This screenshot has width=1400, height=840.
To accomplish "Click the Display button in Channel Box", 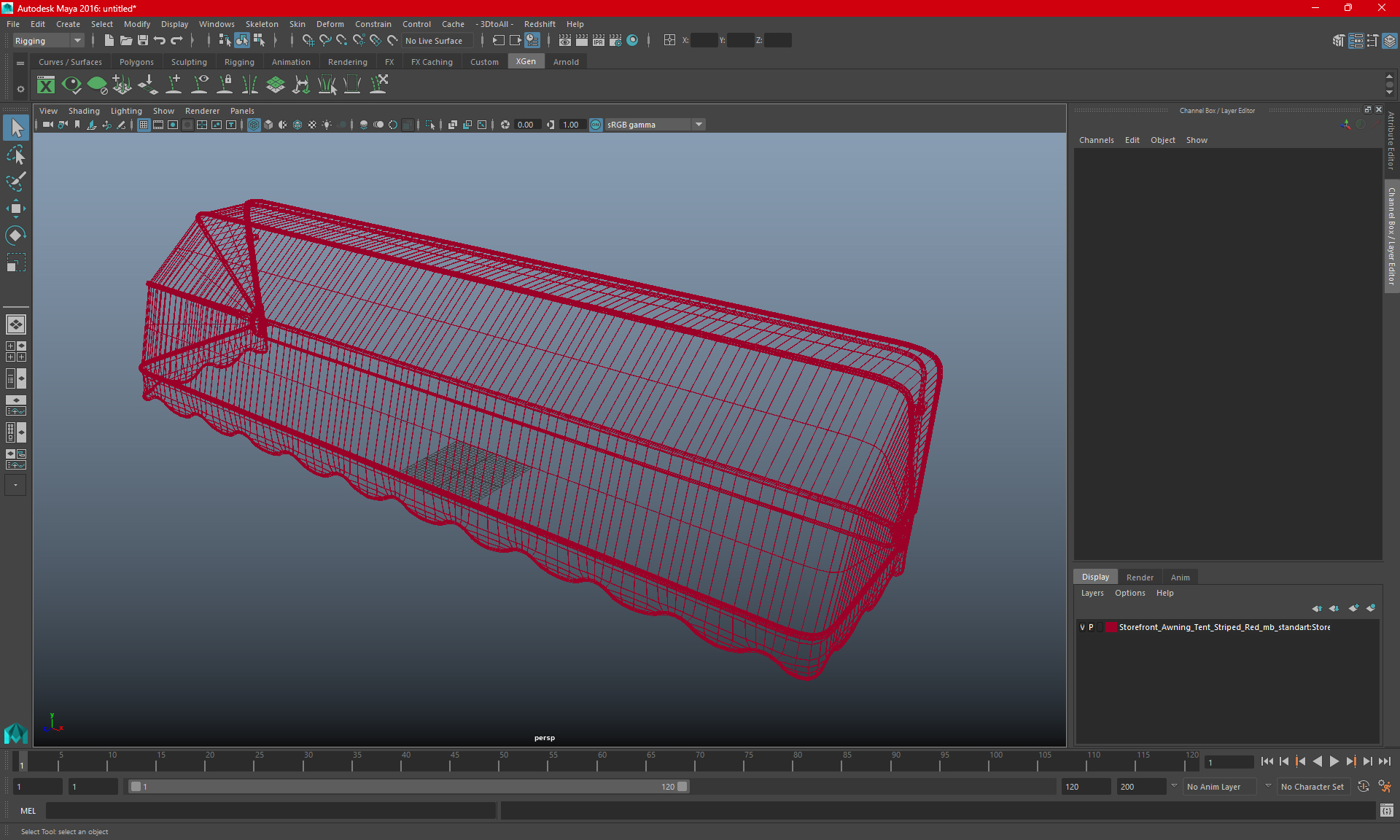I will (1097, 577).
